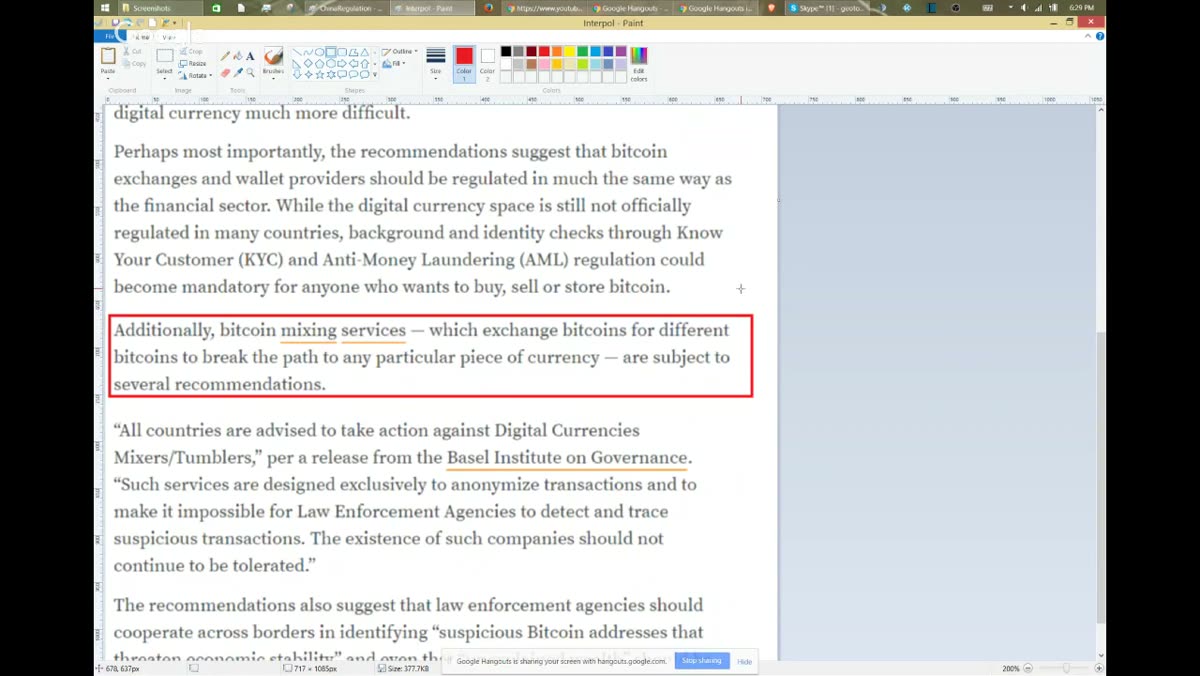Expand the Rotate dropdown
This screenshot has width=1200, height=676.
[195, 75]
